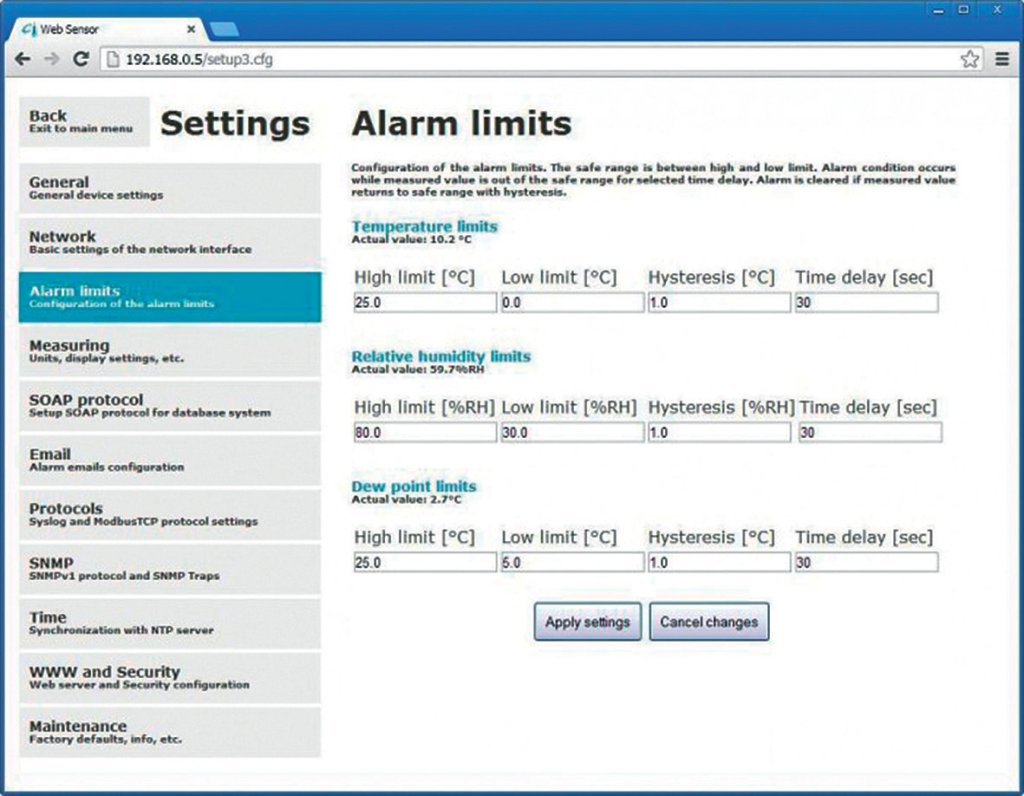The width and height of the screenshot is (1024, 796).
Task: Reload the page with the refresh icon
Action: [x=82, y=59]
